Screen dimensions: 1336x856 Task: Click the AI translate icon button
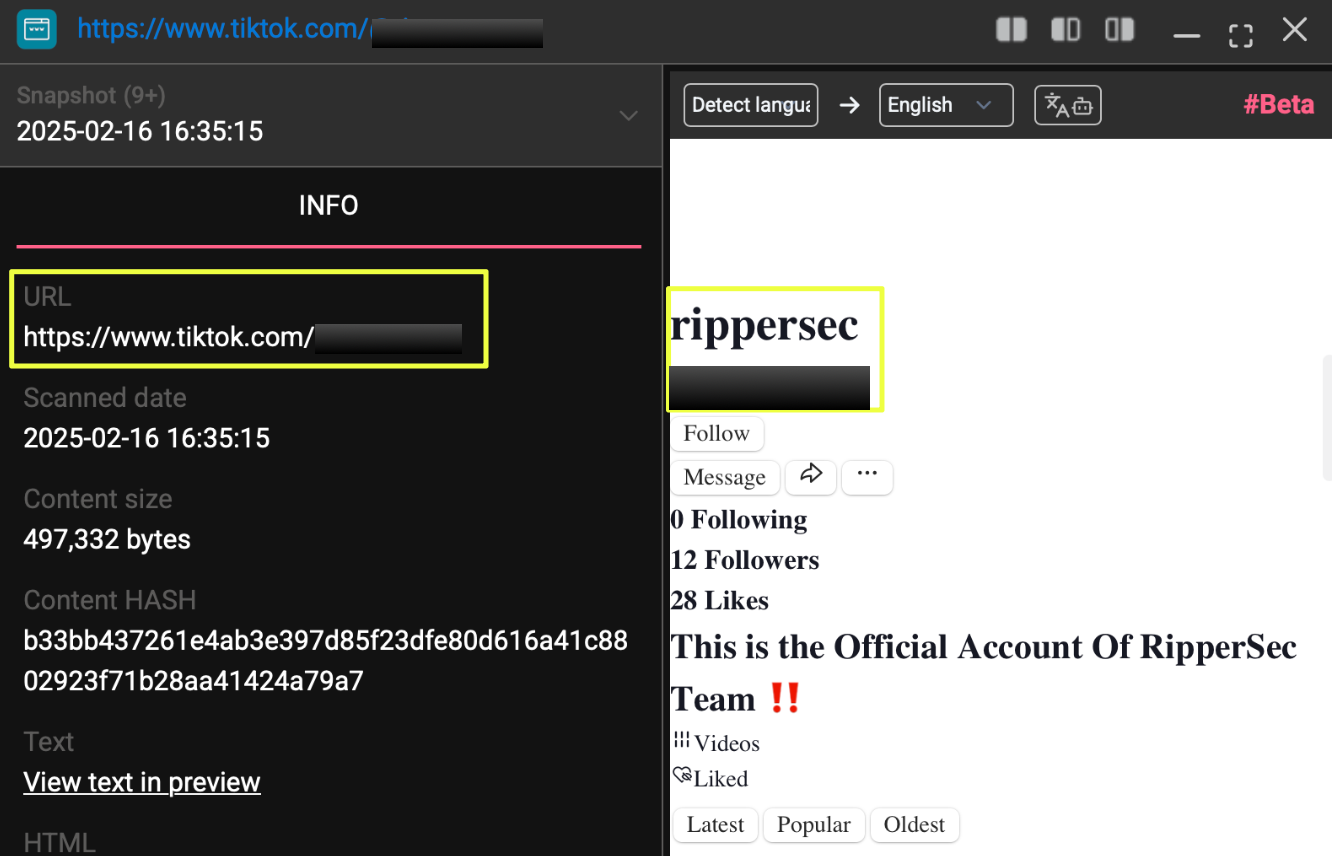(1067, 105)
